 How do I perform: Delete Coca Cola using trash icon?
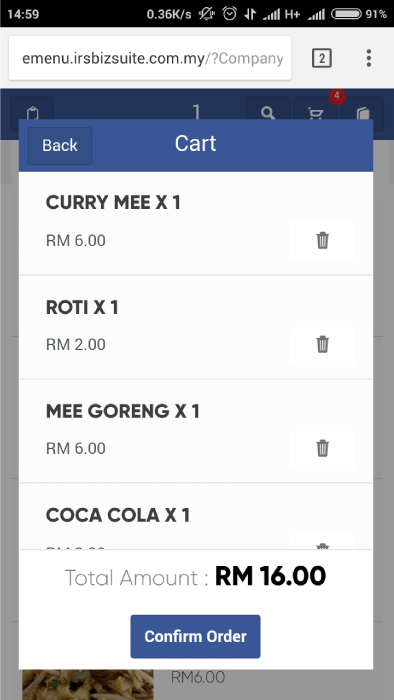point(322,544)
